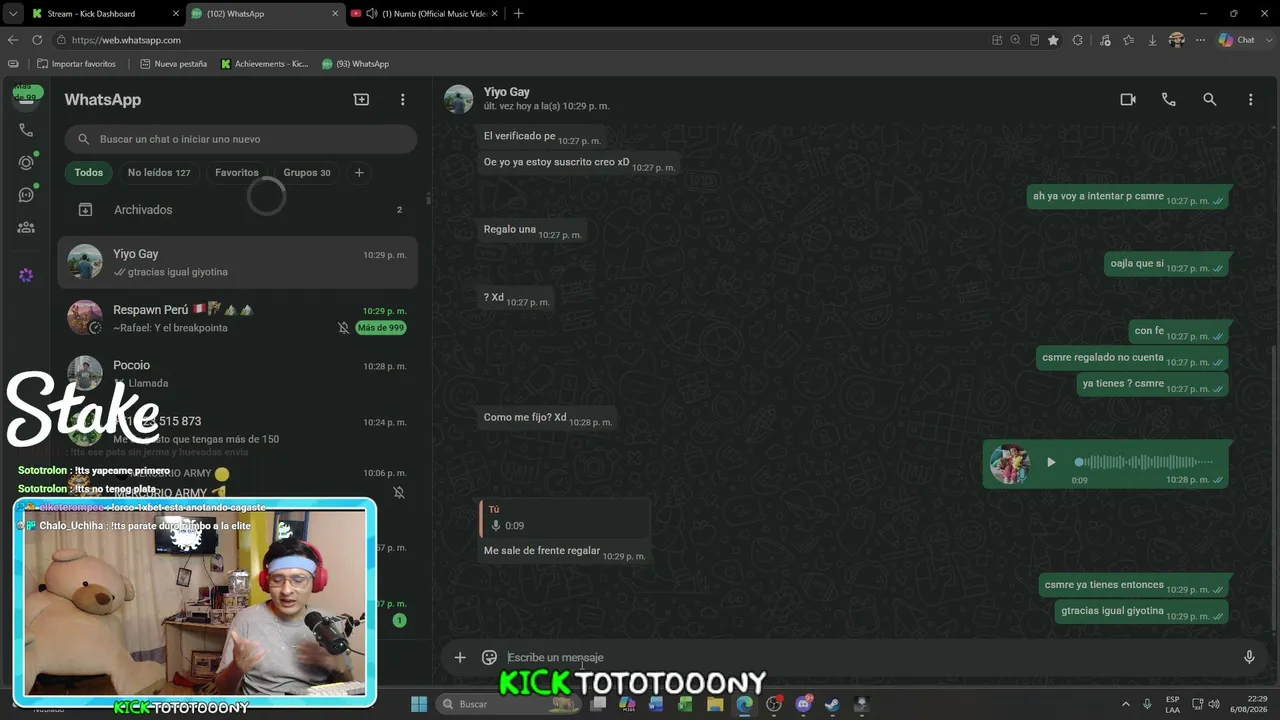Open the Respawn Perú group chat
1280x720 pixels.
tap(238, 318)
